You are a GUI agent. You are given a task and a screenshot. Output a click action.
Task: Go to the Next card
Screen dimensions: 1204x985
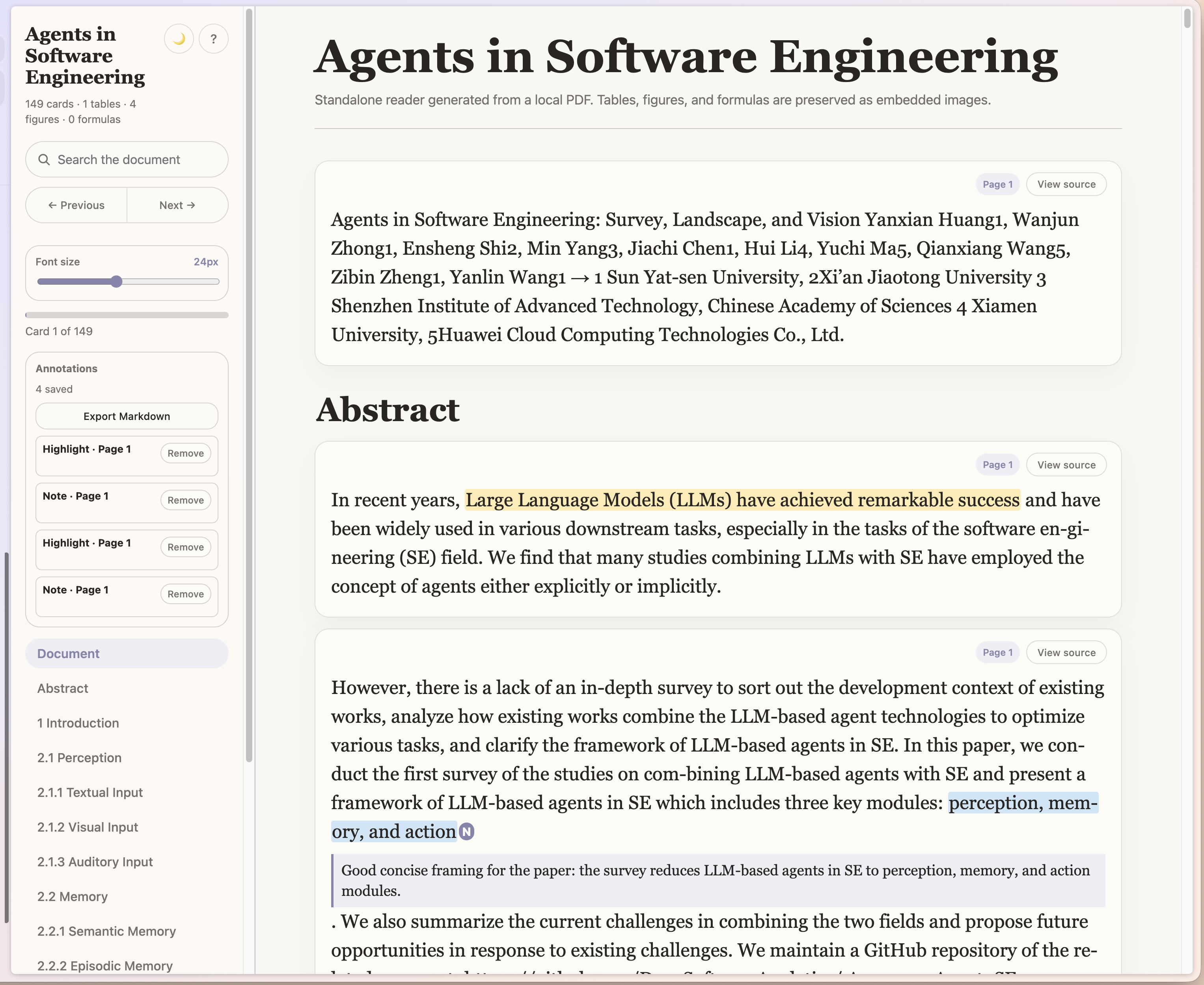pos(177,205)
